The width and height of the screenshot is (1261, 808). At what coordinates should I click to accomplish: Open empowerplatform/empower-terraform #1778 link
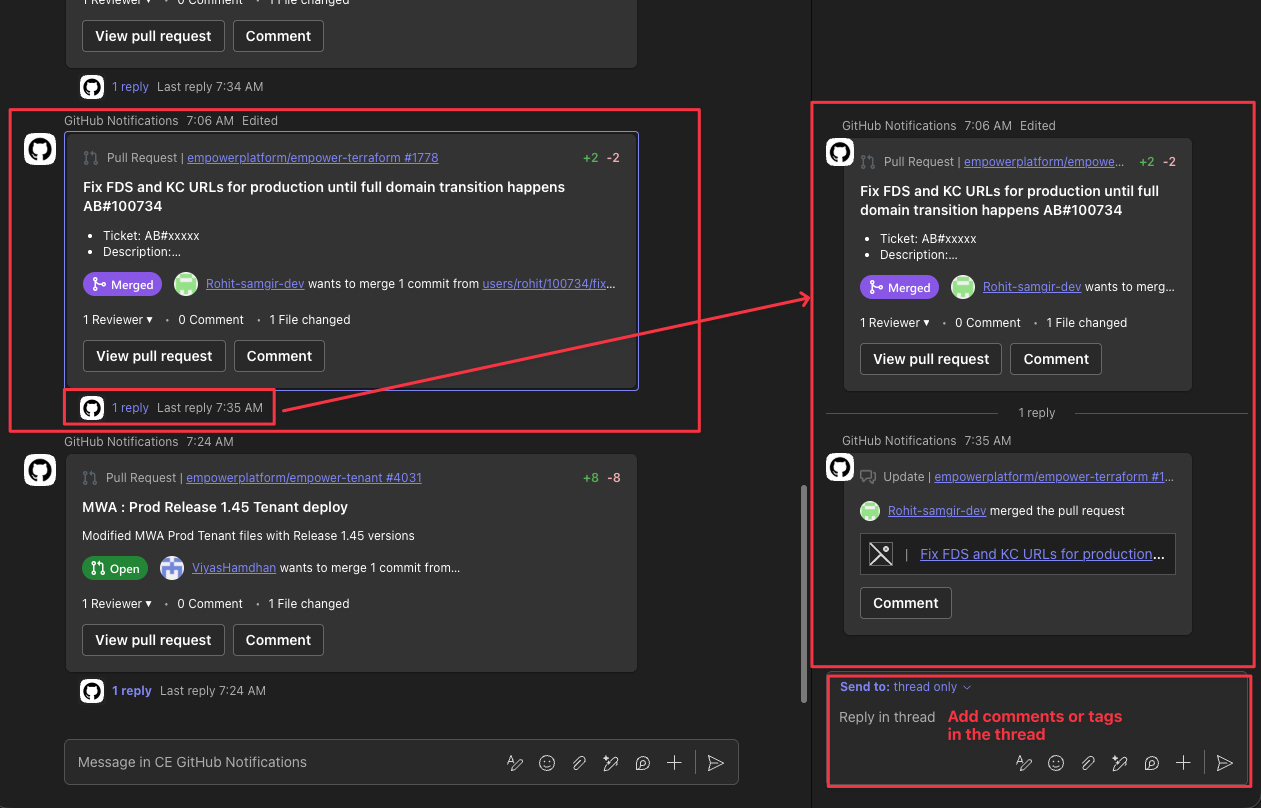(x=312, y=158)
